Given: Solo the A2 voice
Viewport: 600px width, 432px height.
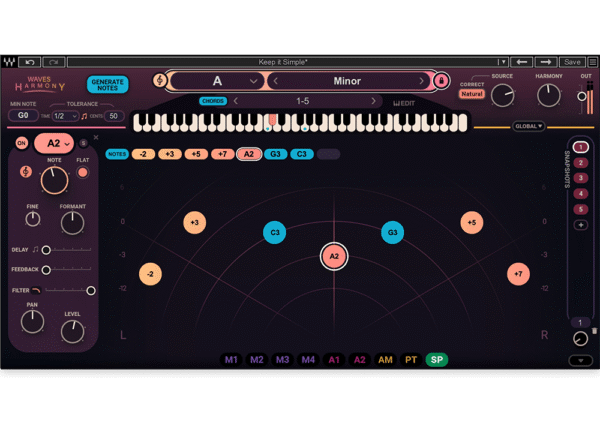Looking at the screenshot, I should coord(83,143).
